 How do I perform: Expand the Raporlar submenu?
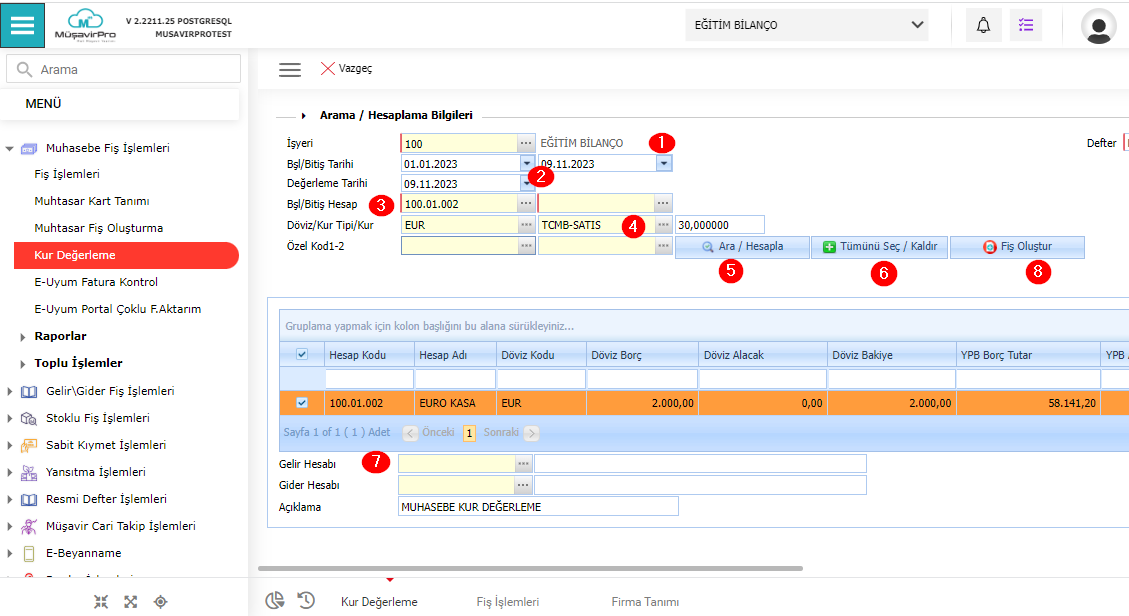click(22, 337)
